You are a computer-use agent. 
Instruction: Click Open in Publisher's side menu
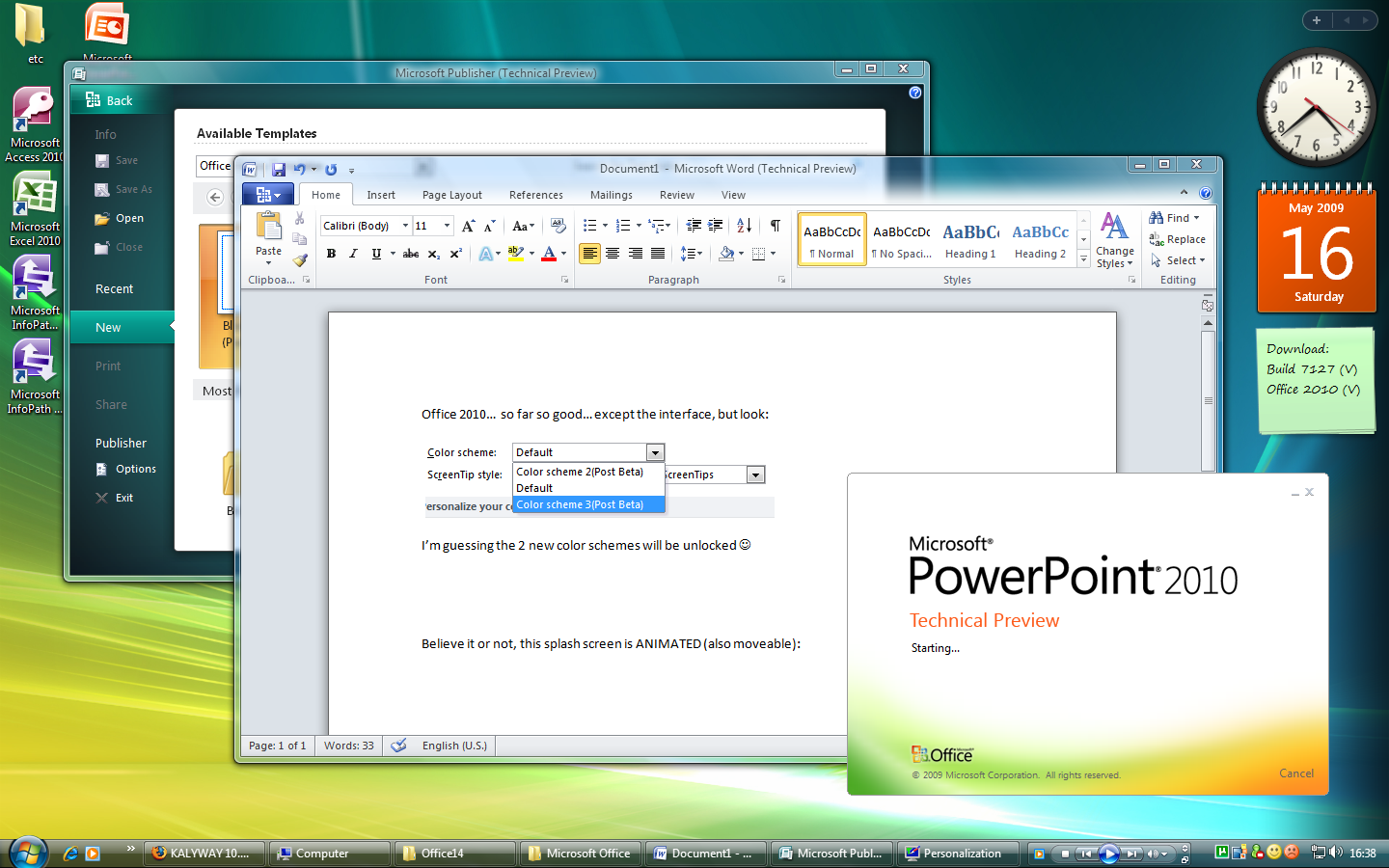pos(120,218)
